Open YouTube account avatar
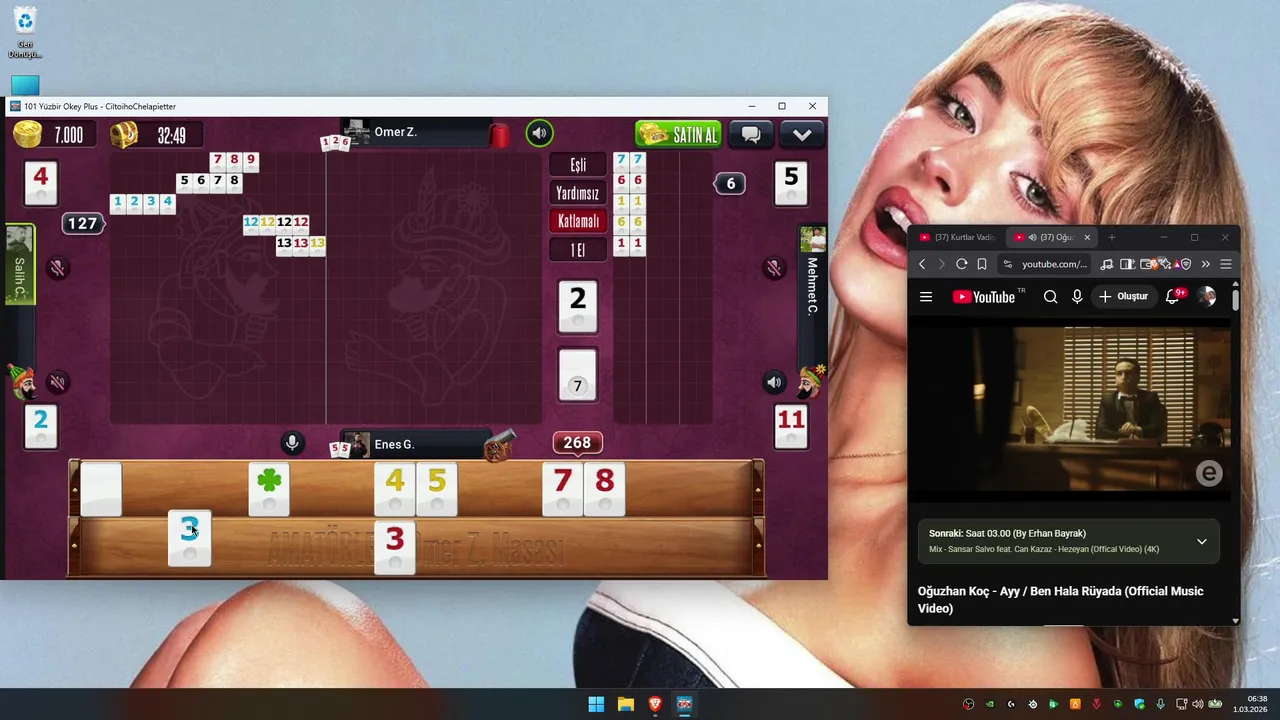 1207,296
